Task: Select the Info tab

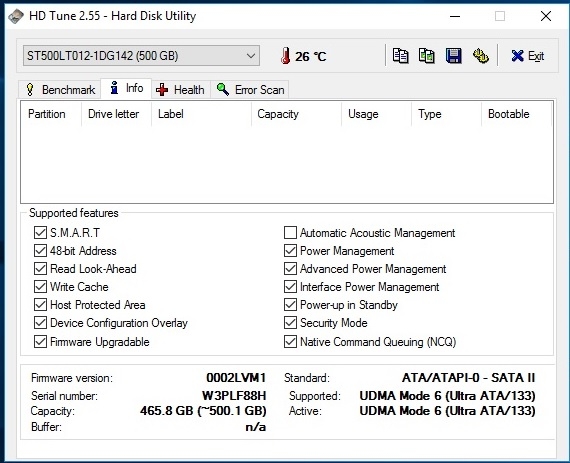Action: (x=126, y=88)
